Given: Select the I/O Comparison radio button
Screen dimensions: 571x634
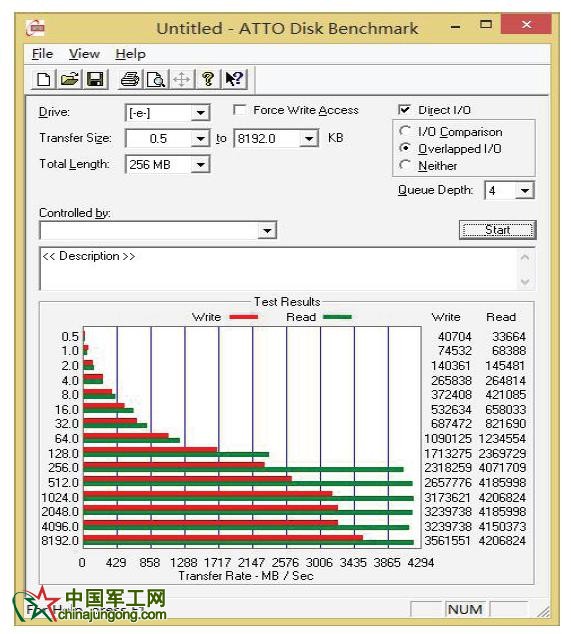Looking at the screenshot, I should click(405, 131).
